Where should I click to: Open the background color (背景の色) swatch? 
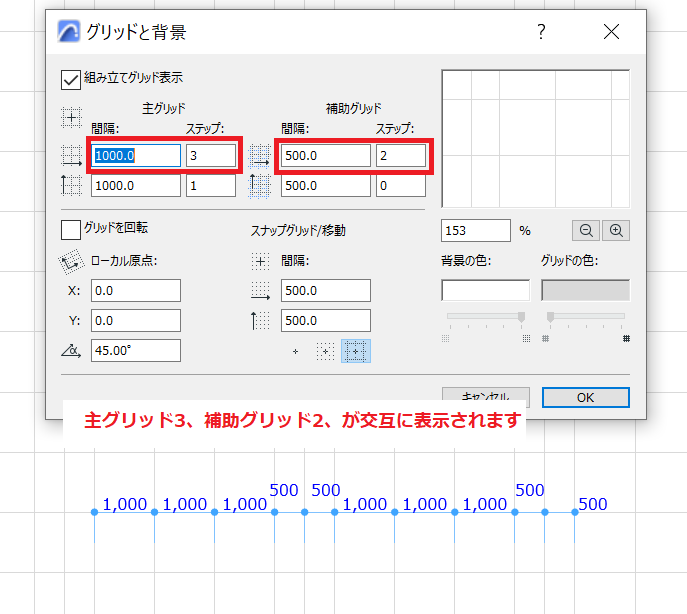(x=485, y=290)
